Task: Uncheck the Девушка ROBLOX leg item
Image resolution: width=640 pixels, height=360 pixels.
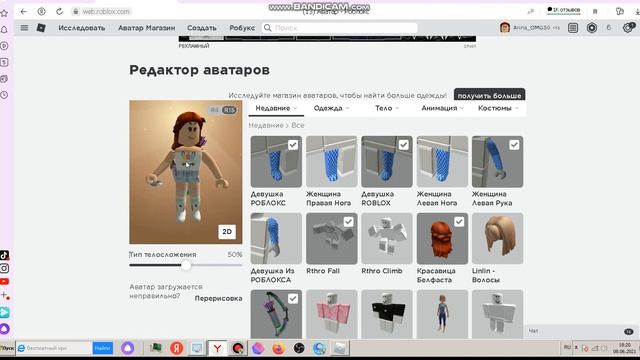Action: [x=403, y=145]
